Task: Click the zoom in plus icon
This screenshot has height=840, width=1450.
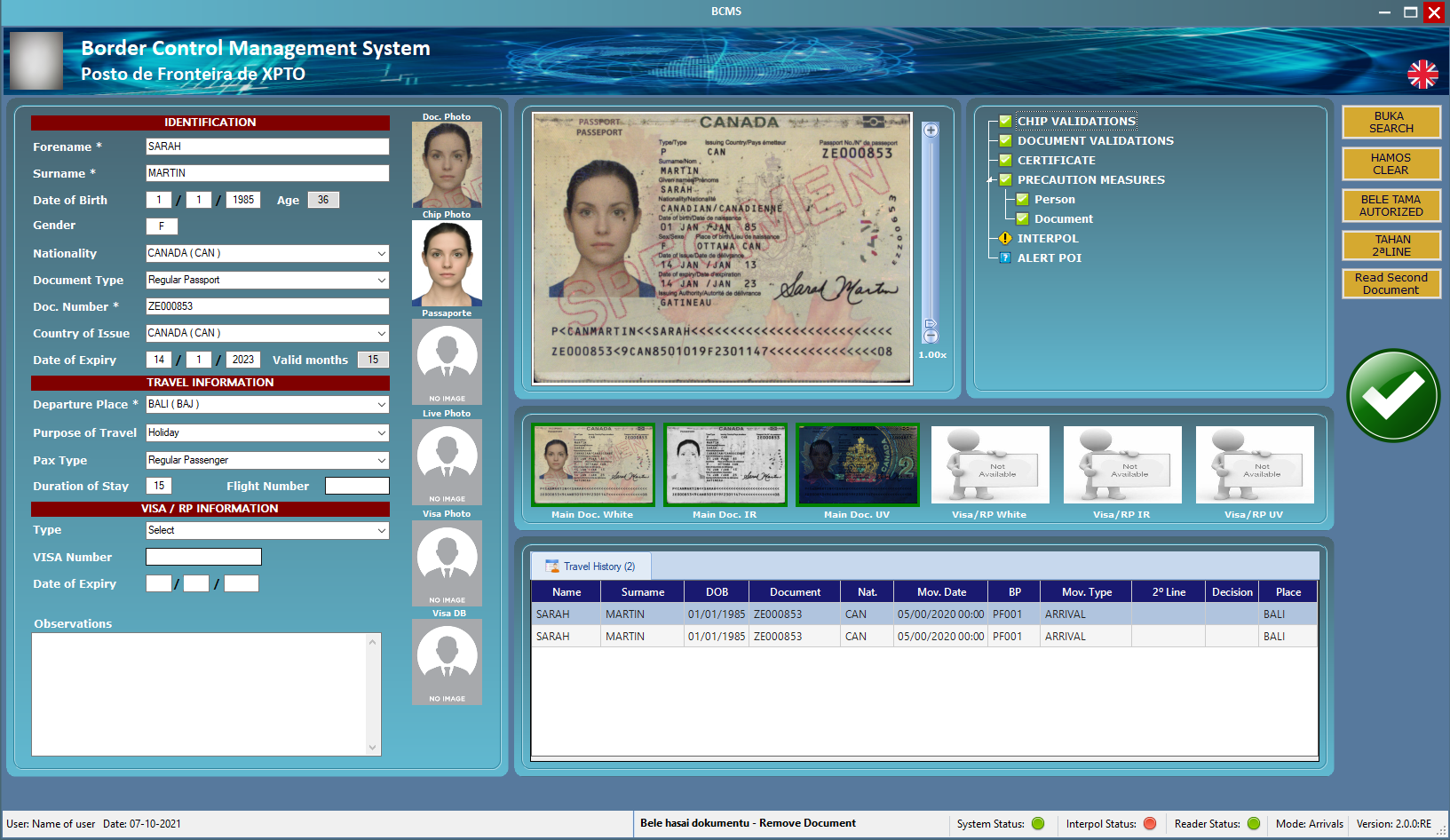Action: (931, 130)
